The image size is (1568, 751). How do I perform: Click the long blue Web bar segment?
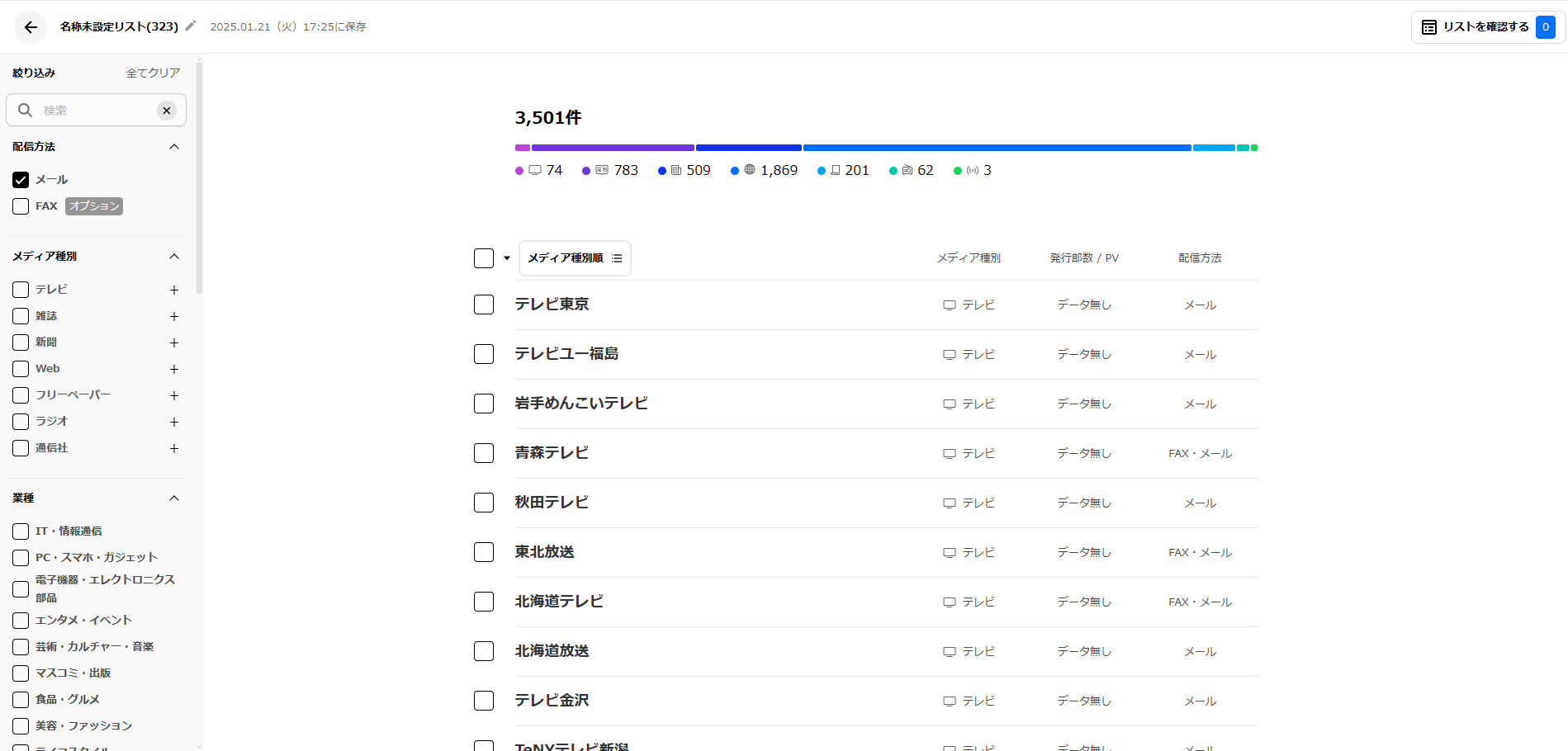(x=997, y=148)
